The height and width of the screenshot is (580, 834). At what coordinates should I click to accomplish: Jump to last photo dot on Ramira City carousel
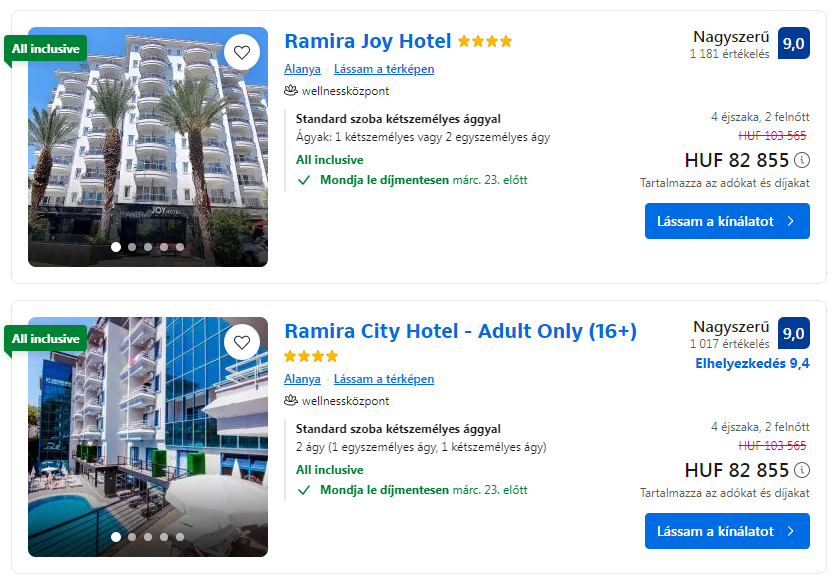[x=180, y=537]
